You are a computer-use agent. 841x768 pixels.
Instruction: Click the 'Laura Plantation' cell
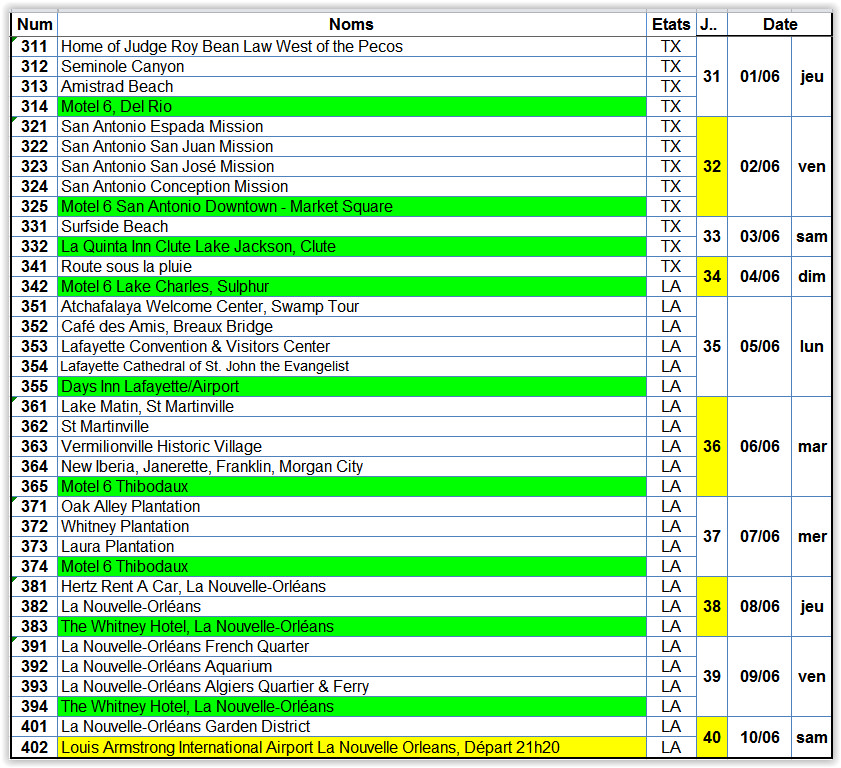[352, 547]
